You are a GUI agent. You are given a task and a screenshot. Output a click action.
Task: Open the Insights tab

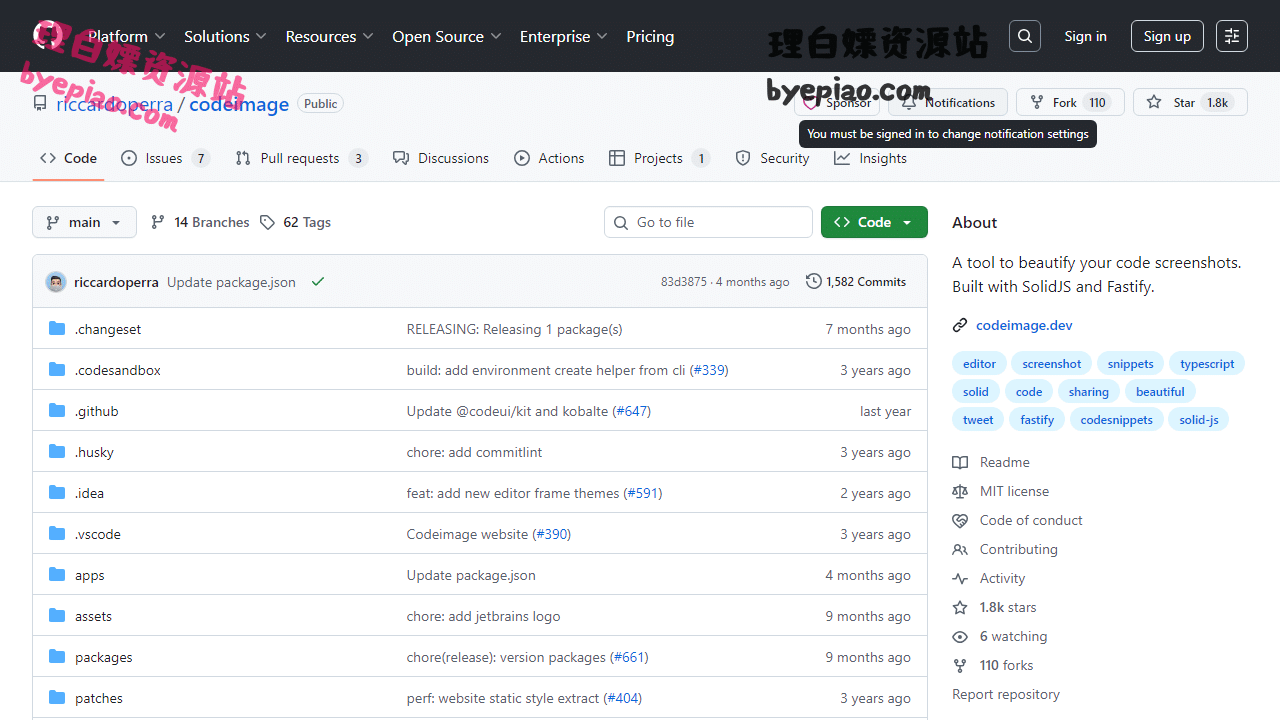tap(871, 158)
